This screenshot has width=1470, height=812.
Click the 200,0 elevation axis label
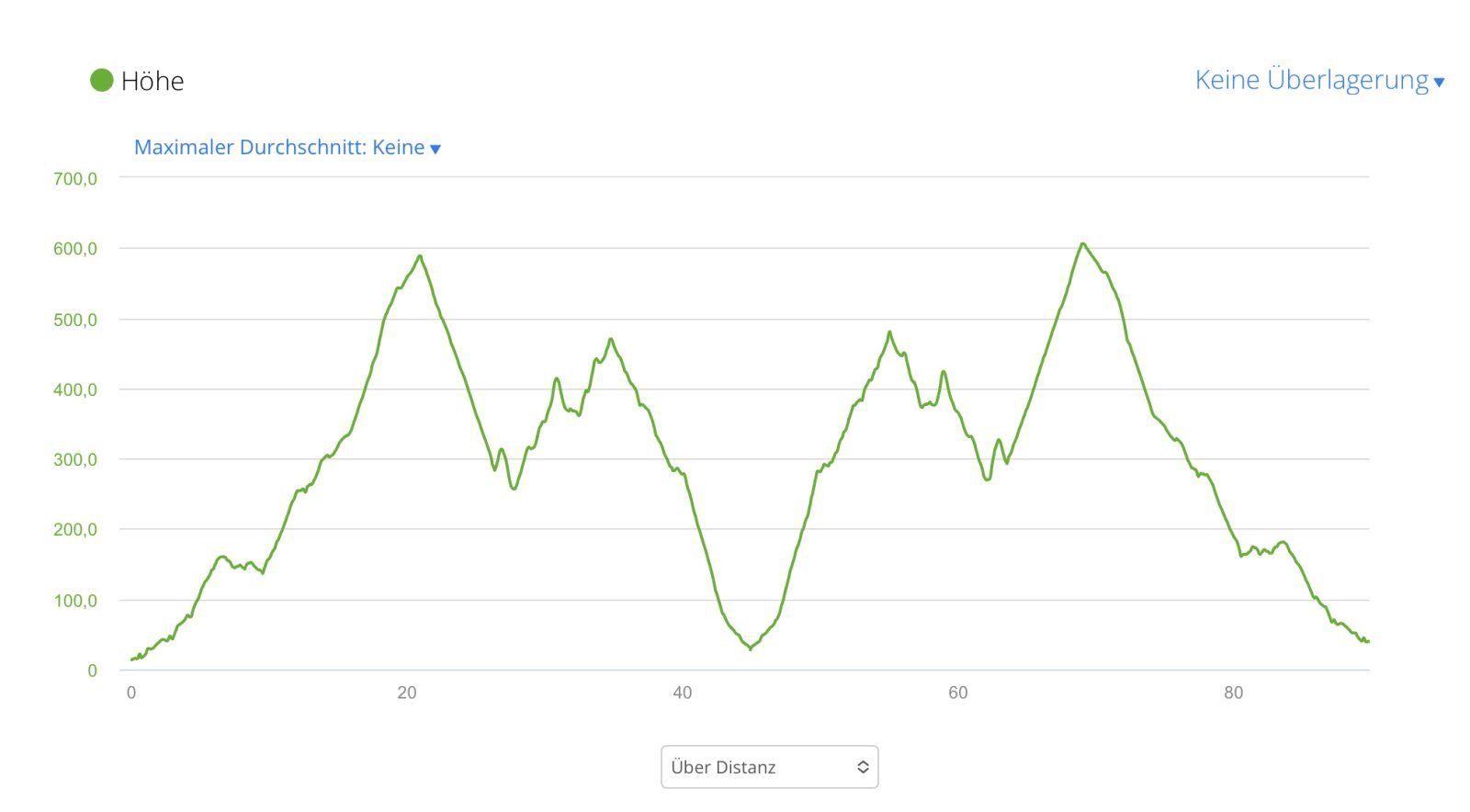coord(75,530)
